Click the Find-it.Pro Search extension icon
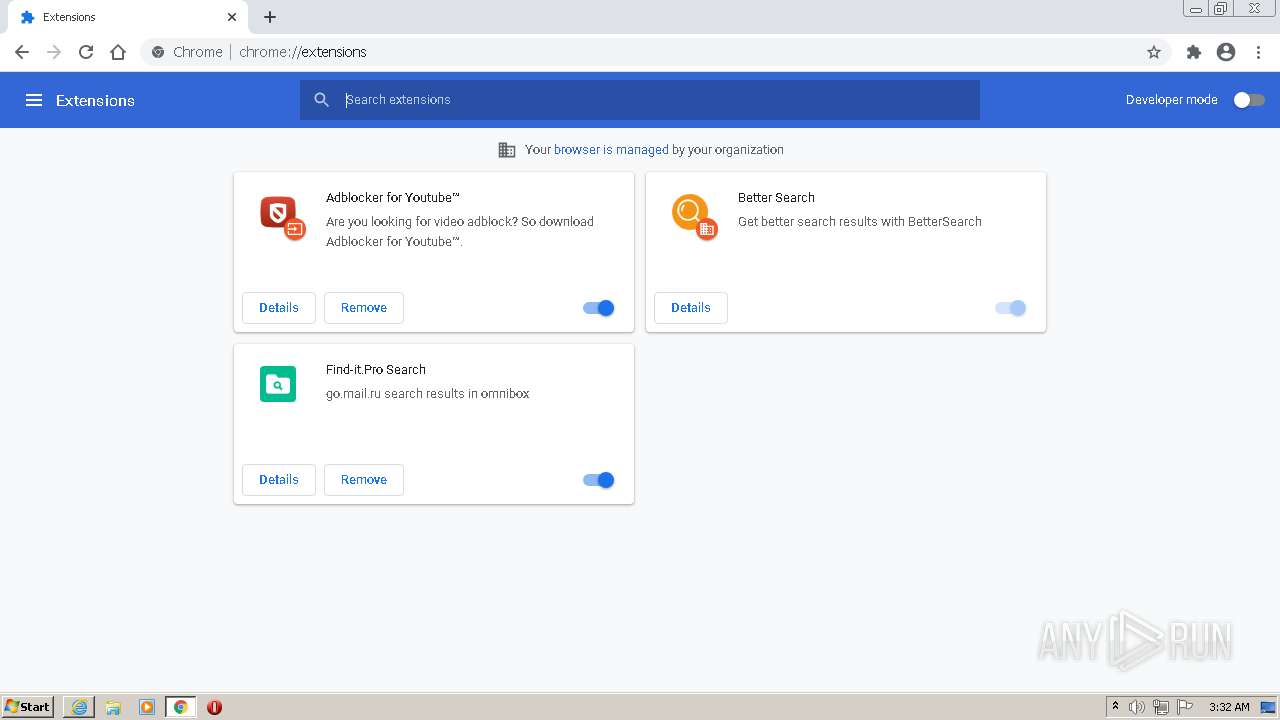This screenshot has width=1280, height=720. pyautogui.click(x=278, y=384)
